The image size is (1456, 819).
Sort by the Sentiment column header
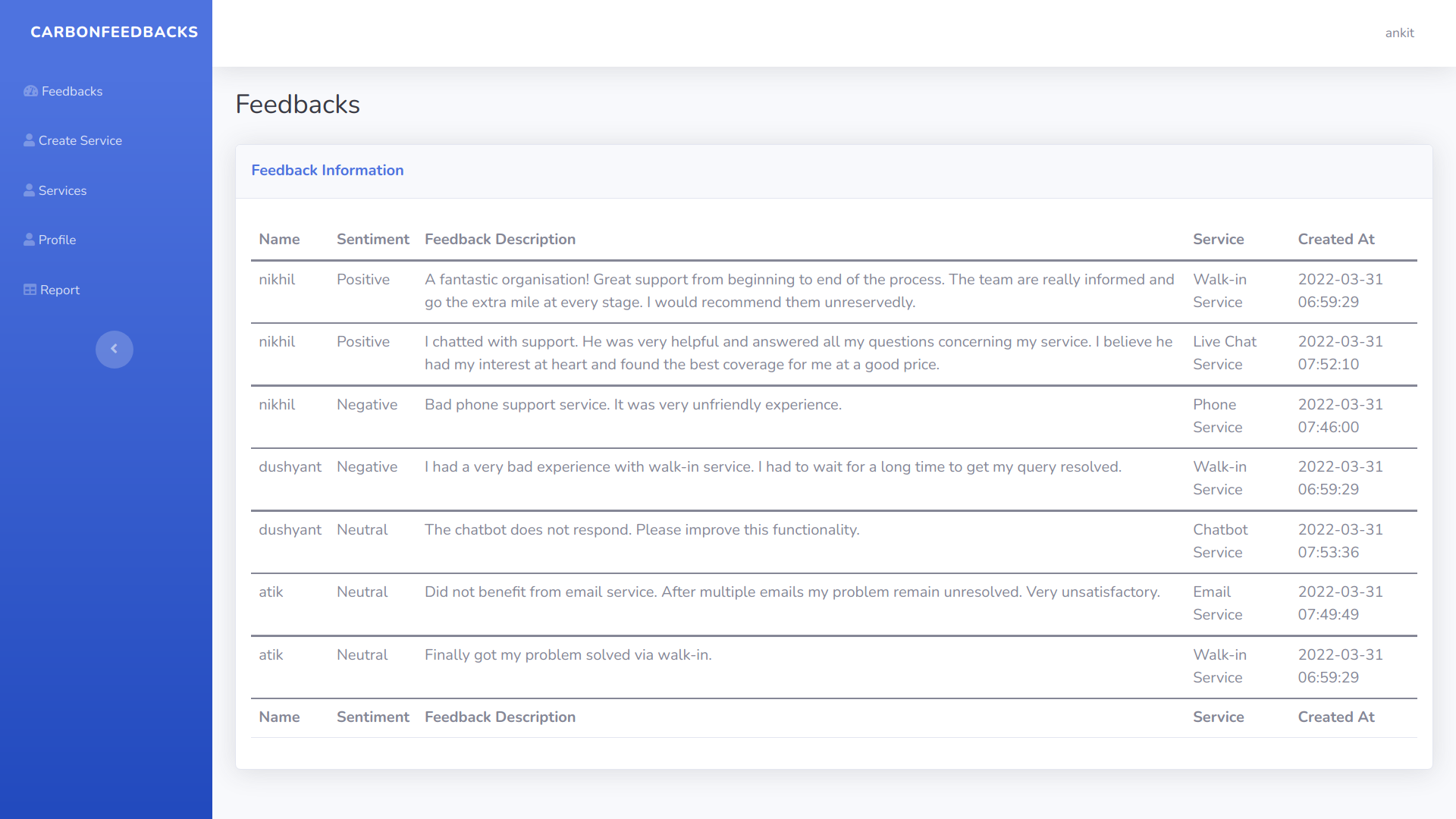click(x=372, y=239)
